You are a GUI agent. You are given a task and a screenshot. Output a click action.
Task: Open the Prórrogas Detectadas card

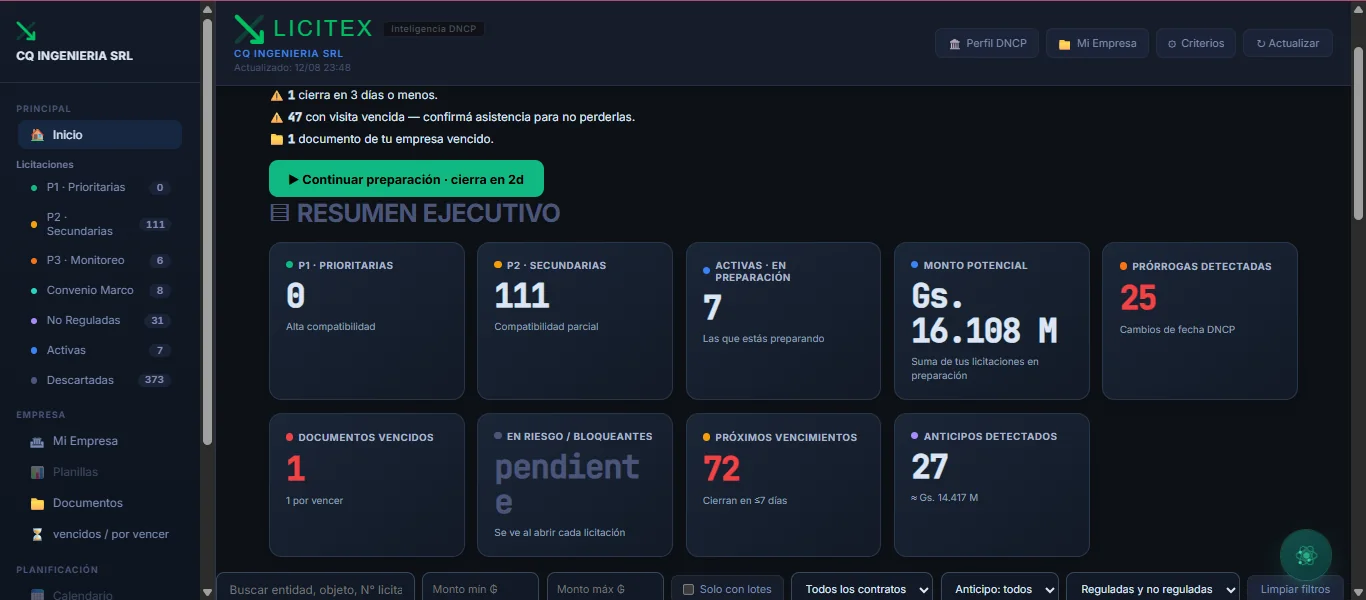(x=1200, y=321)
